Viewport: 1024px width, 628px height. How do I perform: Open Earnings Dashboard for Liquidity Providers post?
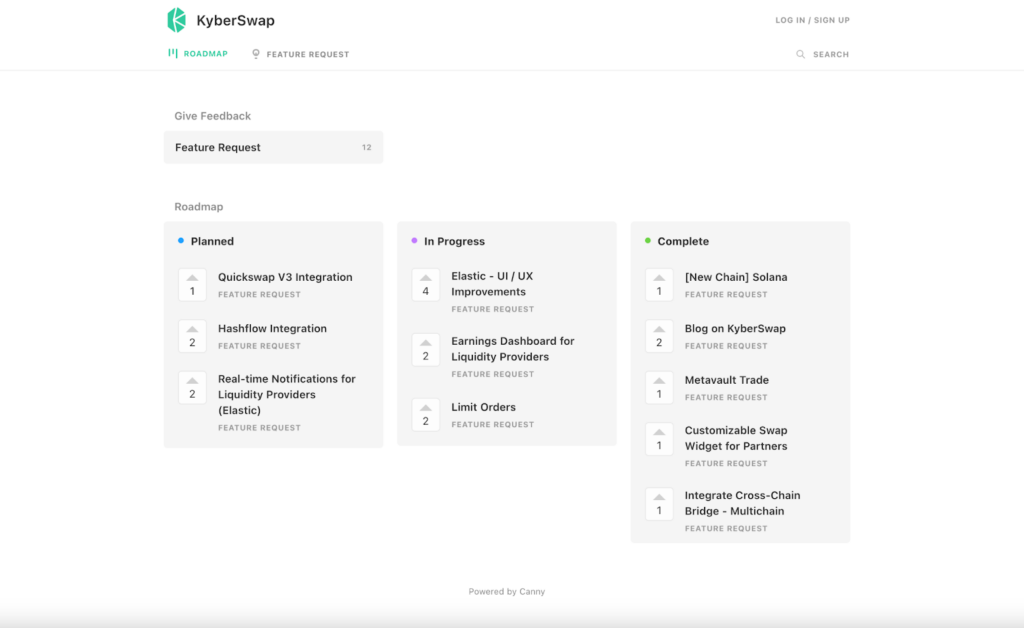point(513,349)
